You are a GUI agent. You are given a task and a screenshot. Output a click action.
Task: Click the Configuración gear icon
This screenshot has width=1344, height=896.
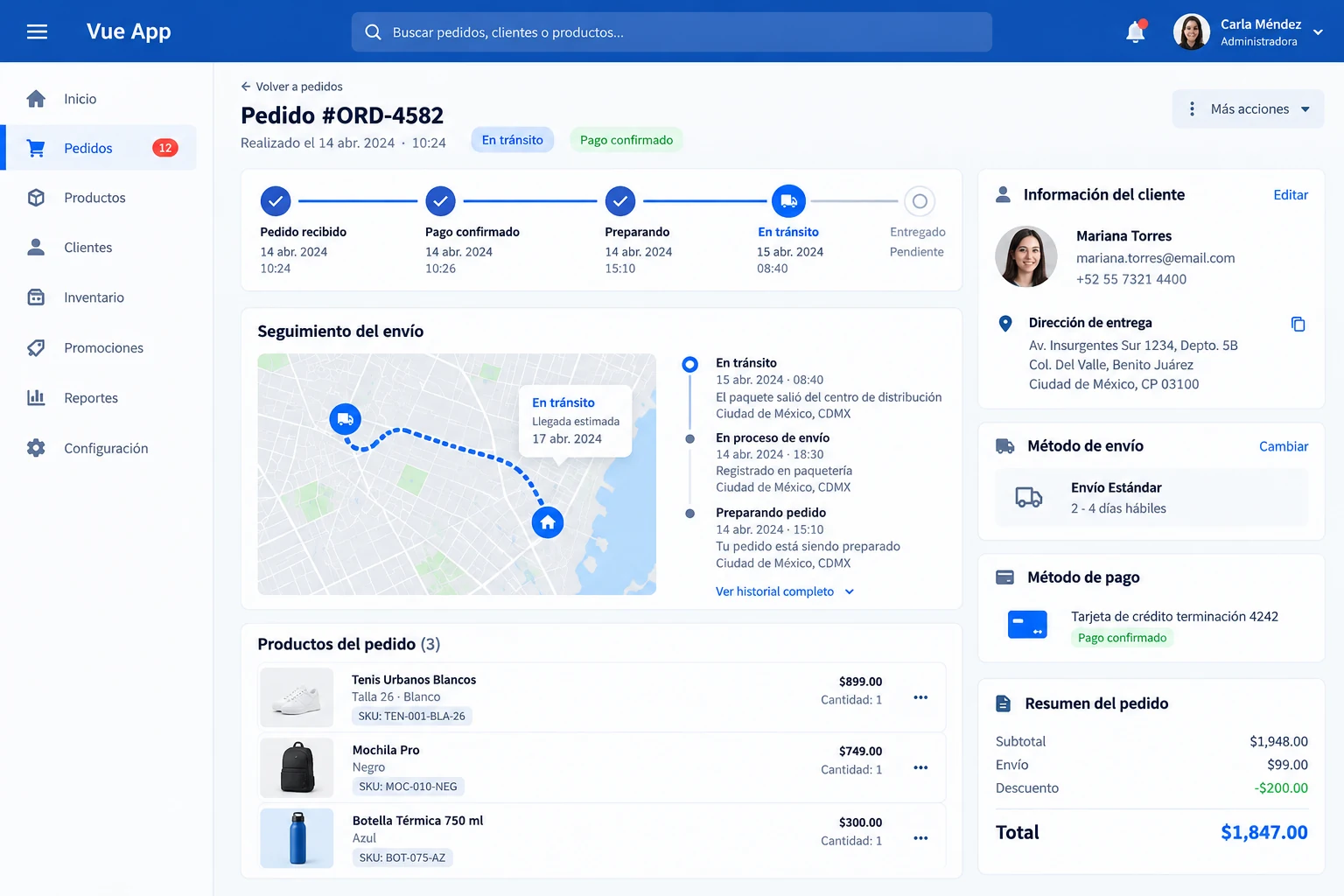pyautogui.click(x=36, y=448)
